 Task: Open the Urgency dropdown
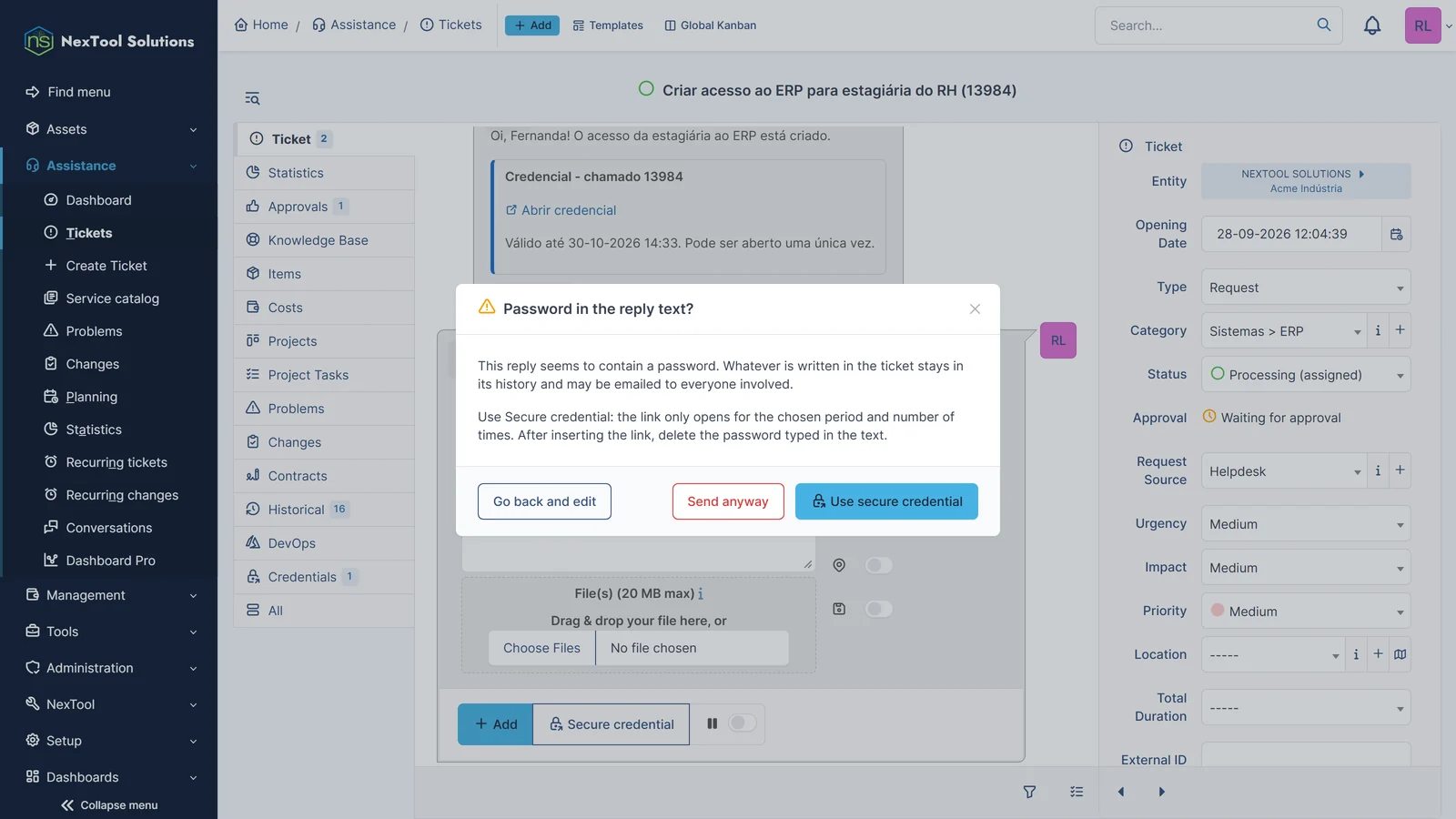point(1306,524)
